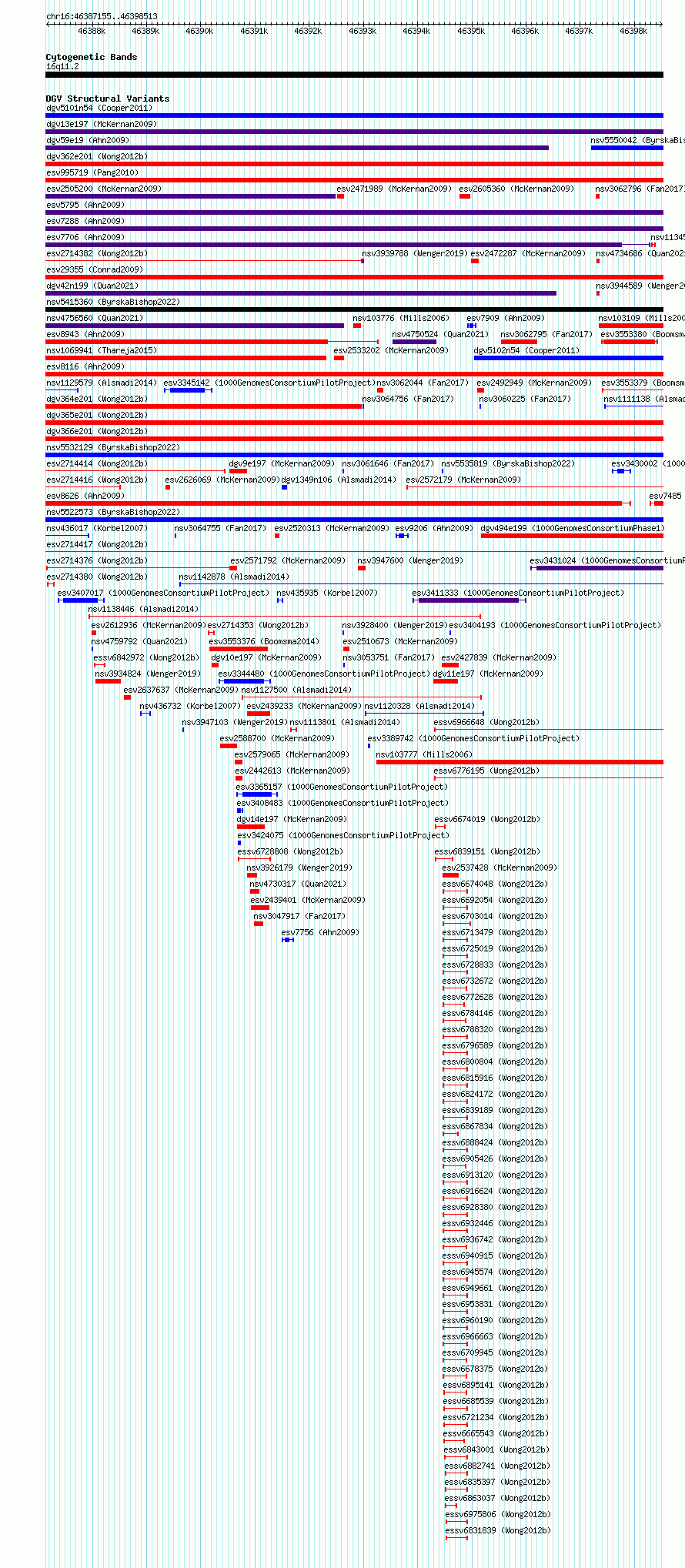Viewport: 685px width, 1568px height.
Task: Select the esv7756 (Ahn2009) label
Action: (320, 932)
